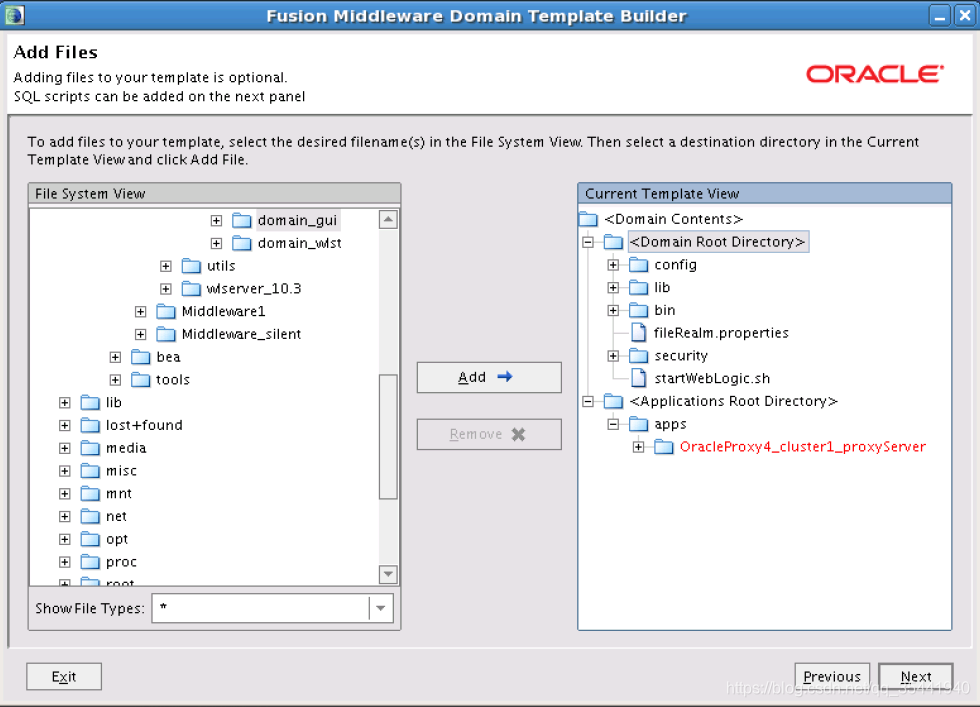980x707 pixels.
Task: Select the red 'OracleProxy4_cluster1_proxyServer' label
Action: (x=802, y=447)
